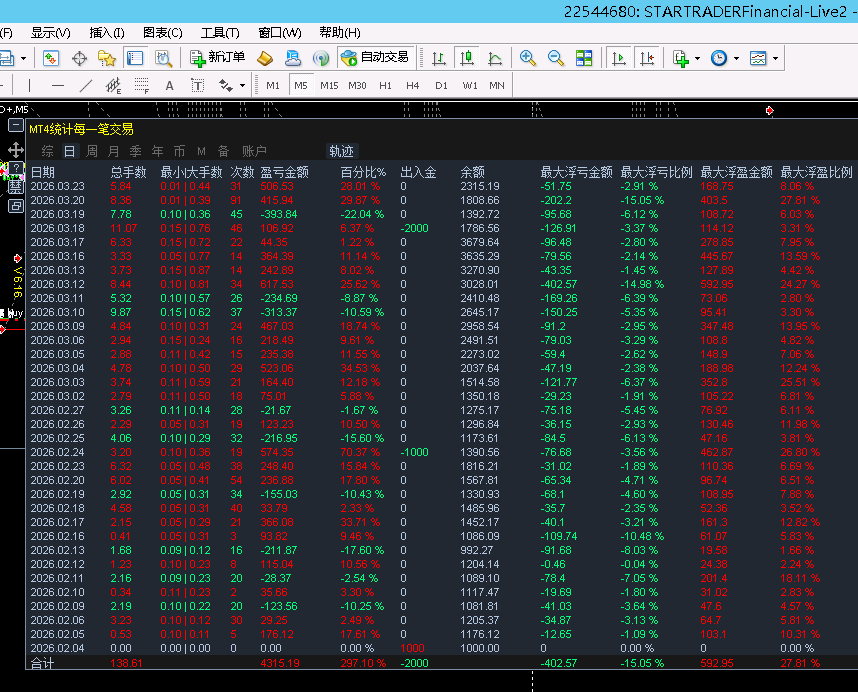
Task: Select the M15 timeframe
Action: (329, 85)
